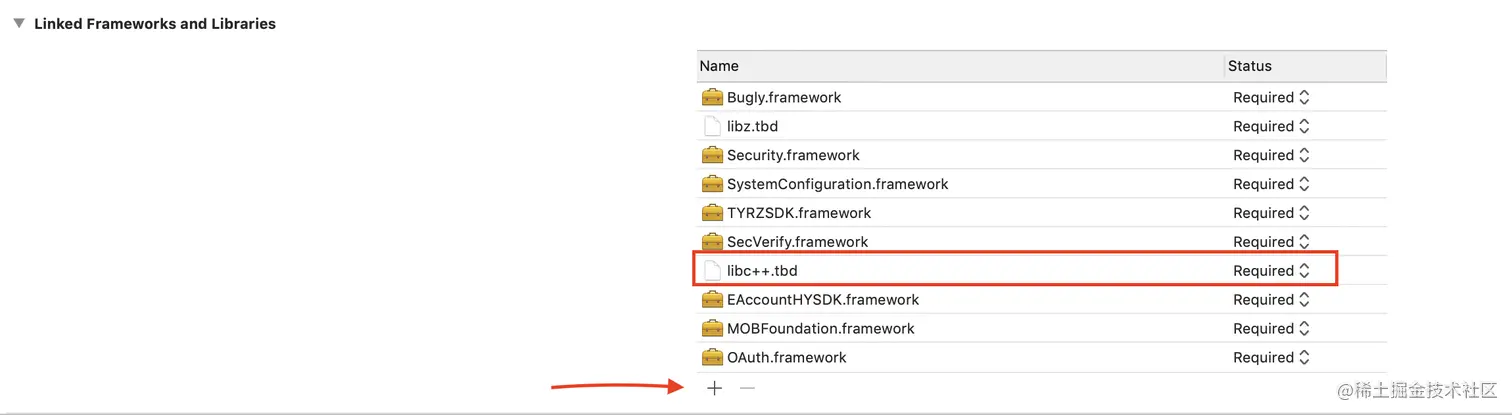Sort the list by the Name column header
This screenshot has height=415, width=1512.
coord(719,66)
